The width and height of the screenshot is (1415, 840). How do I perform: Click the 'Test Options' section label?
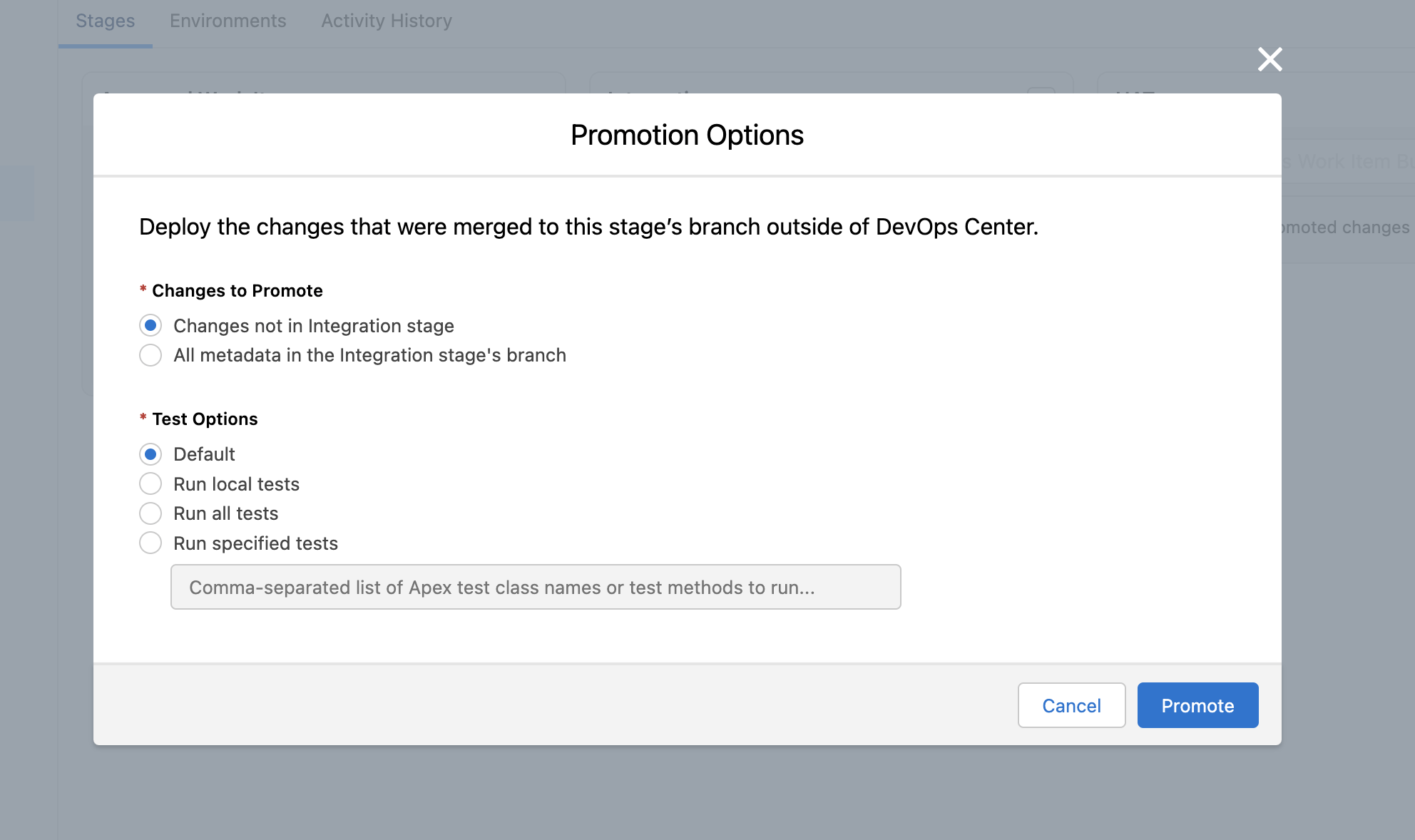tap(205, 419)
